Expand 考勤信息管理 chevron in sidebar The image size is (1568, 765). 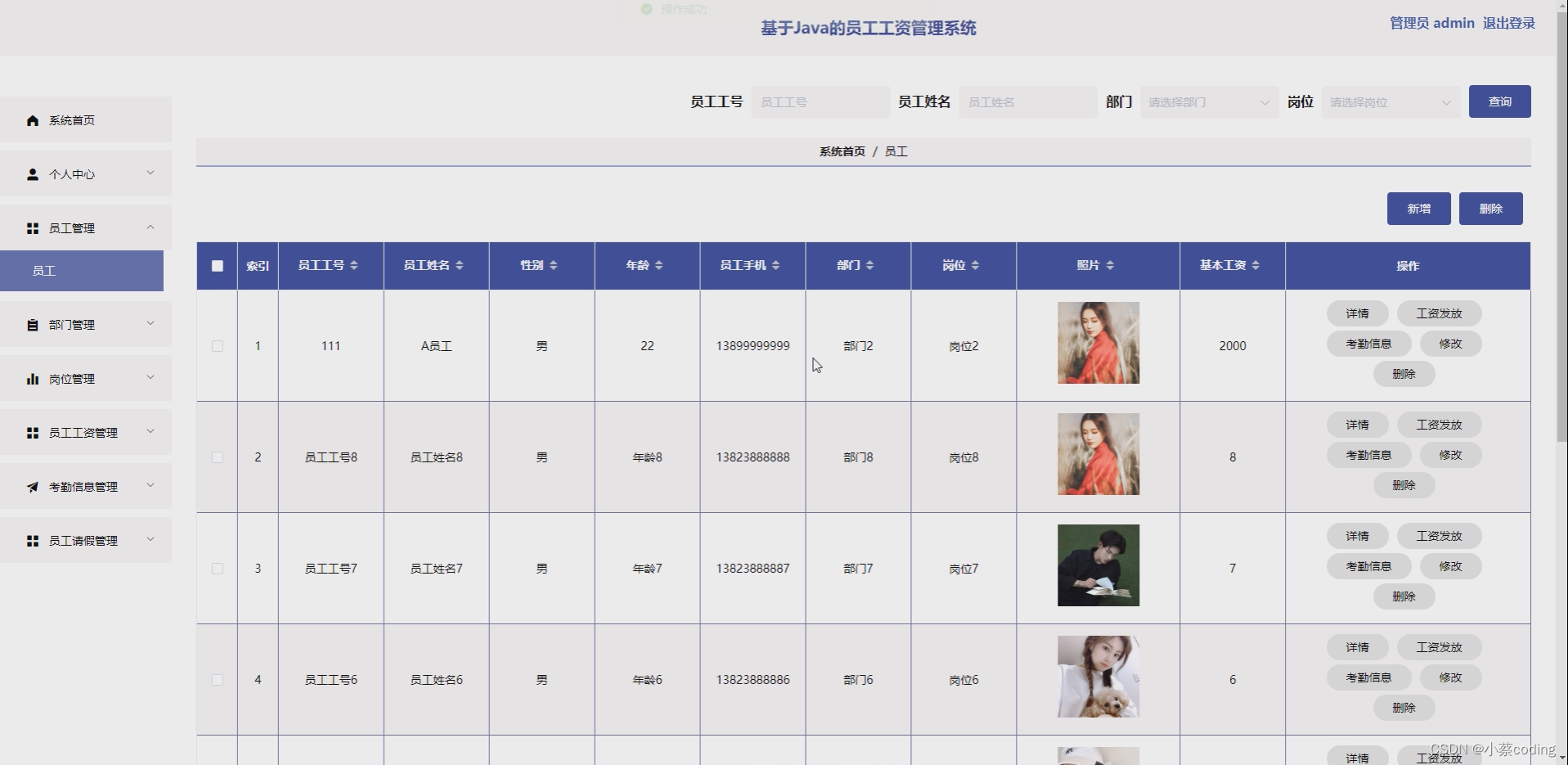click(x=151, y=485)
